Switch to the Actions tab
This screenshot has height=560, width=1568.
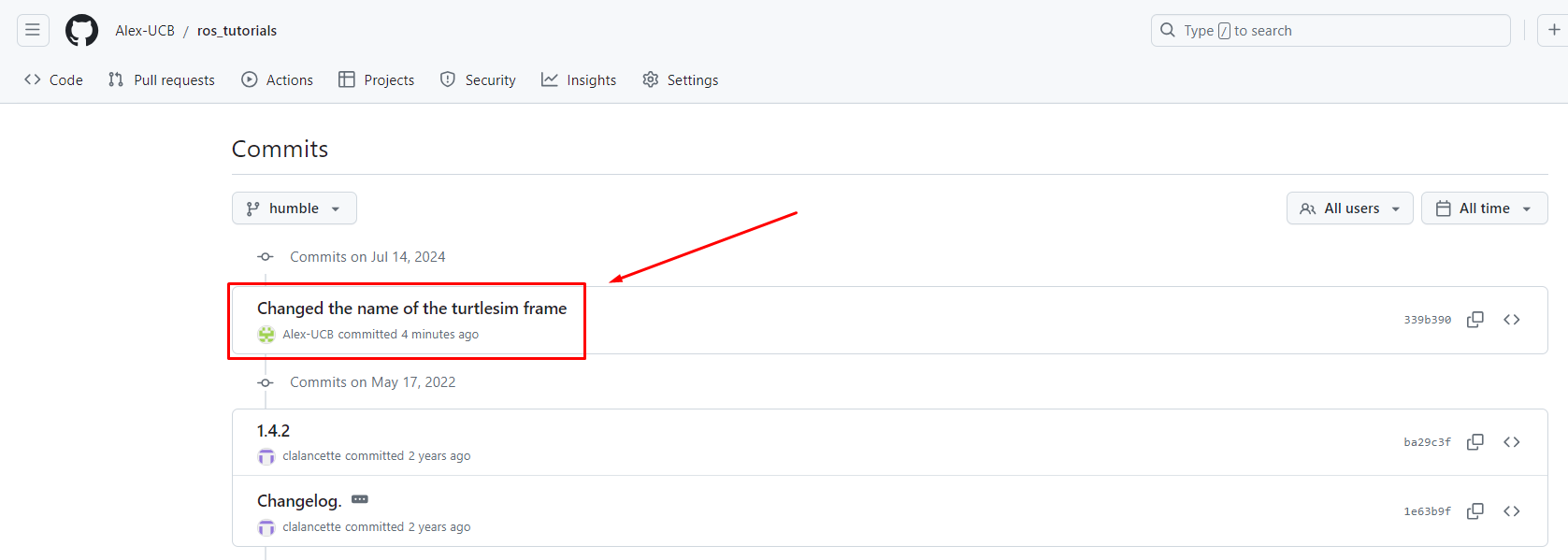(277, 79)
